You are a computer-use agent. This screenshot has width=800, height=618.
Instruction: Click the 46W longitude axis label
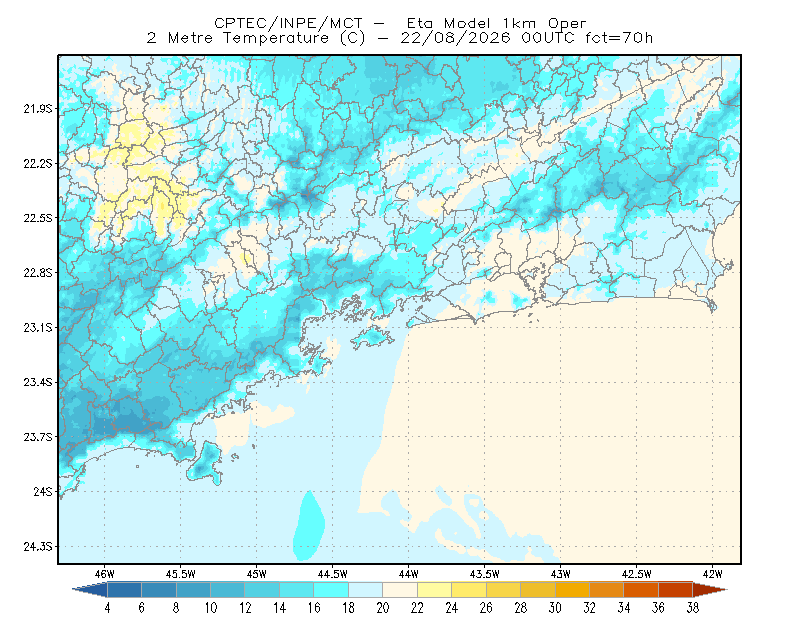[x=105, y=574]
